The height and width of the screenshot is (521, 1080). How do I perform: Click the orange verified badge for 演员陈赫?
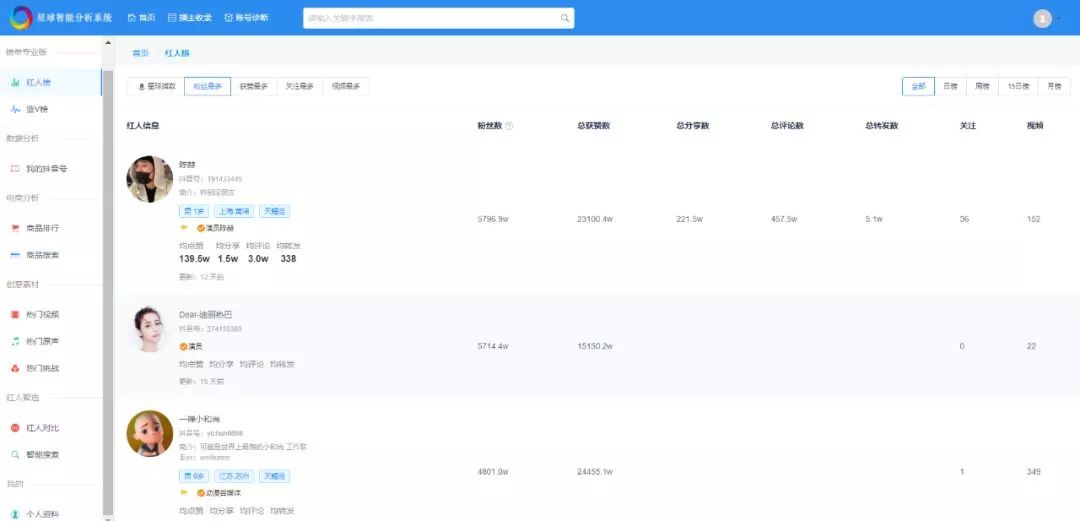point(200,228)
